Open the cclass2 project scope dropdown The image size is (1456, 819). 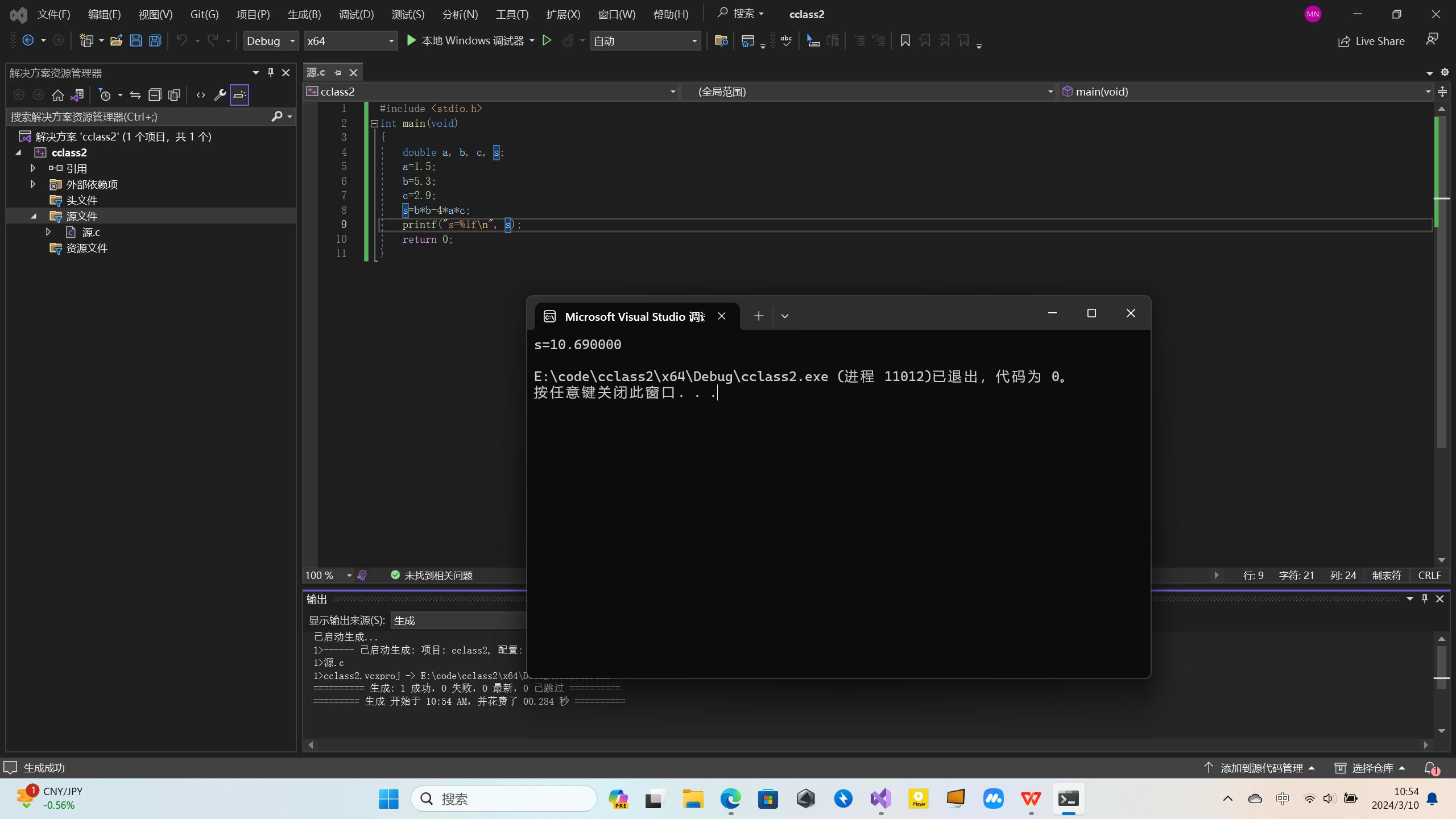[491, 92]
